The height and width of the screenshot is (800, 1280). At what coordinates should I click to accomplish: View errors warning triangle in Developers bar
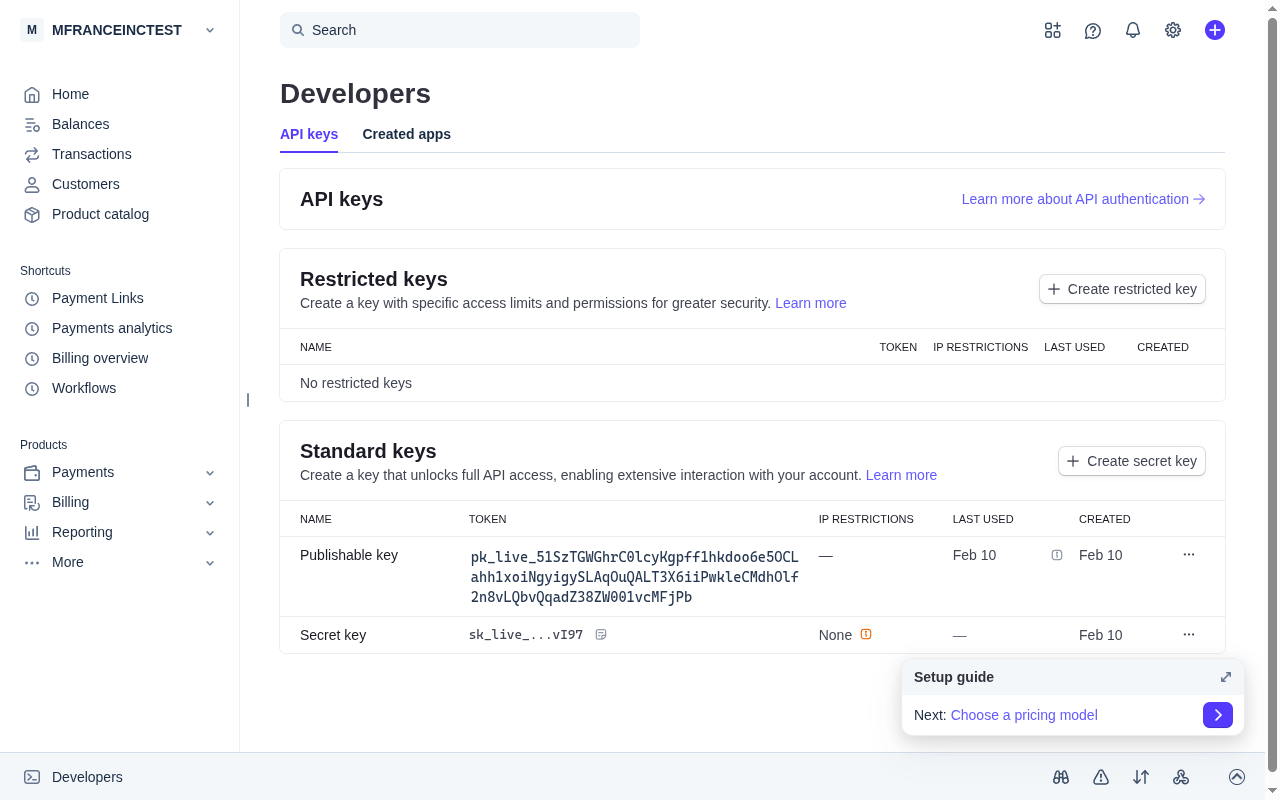click(1101, 777)
